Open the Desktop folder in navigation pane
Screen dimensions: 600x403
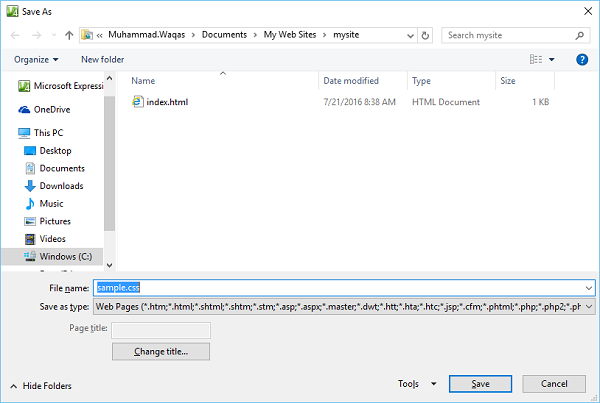point(54,151)
